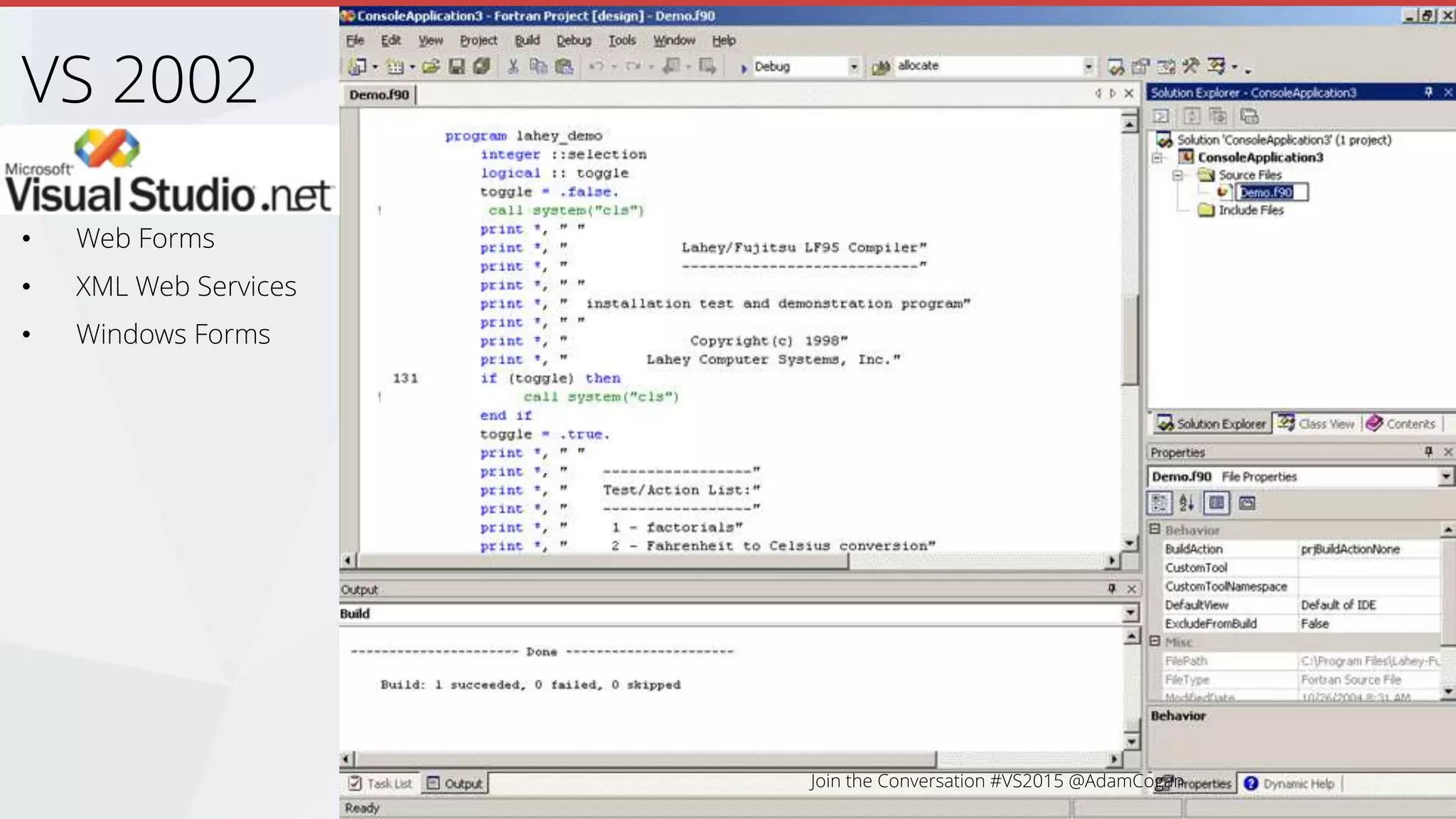
Task: Click the Add New Item toolbar icon
Action: tap(395, 67)
